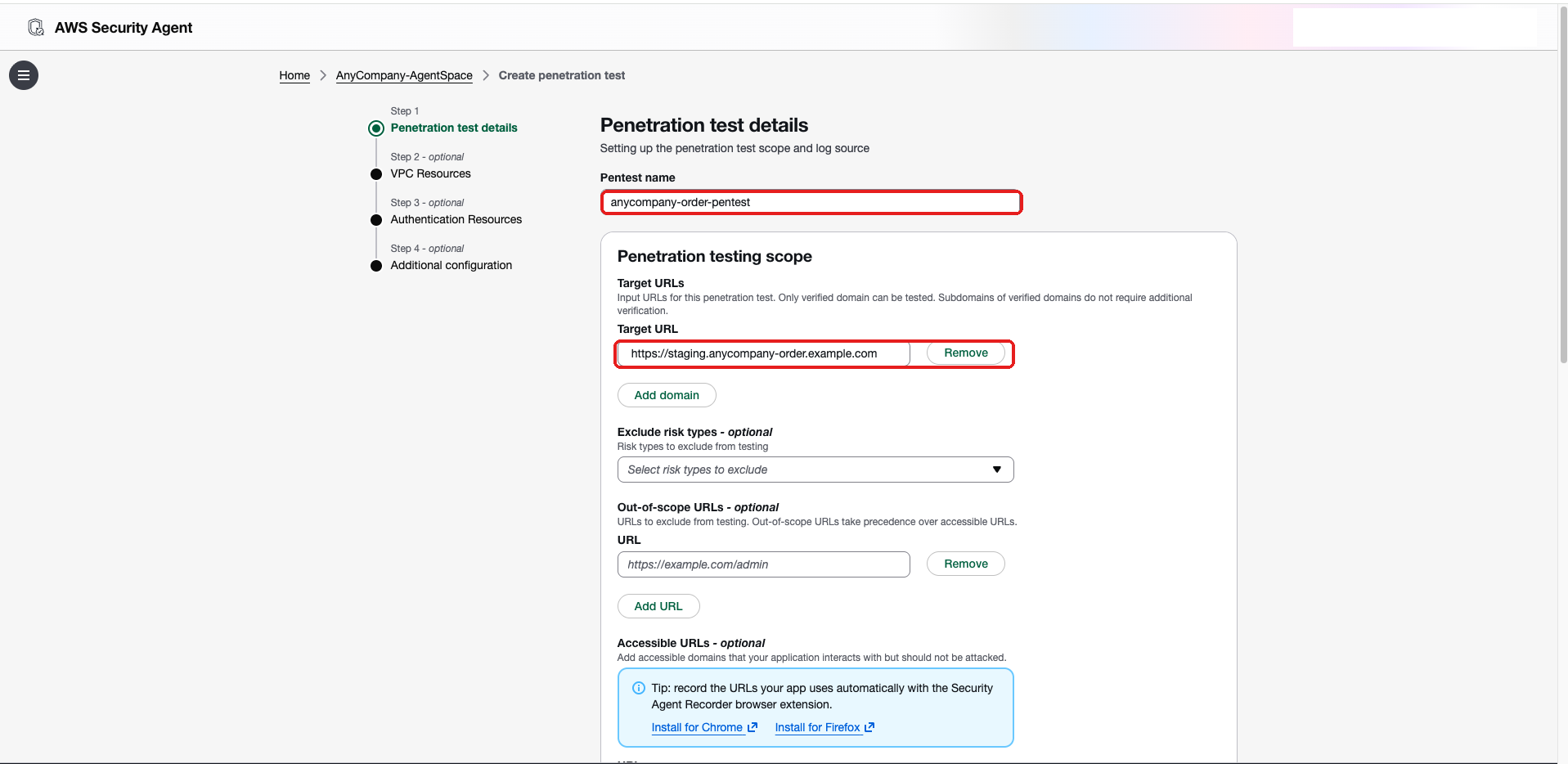Jump to the VPC Resources step

[431, 173]
